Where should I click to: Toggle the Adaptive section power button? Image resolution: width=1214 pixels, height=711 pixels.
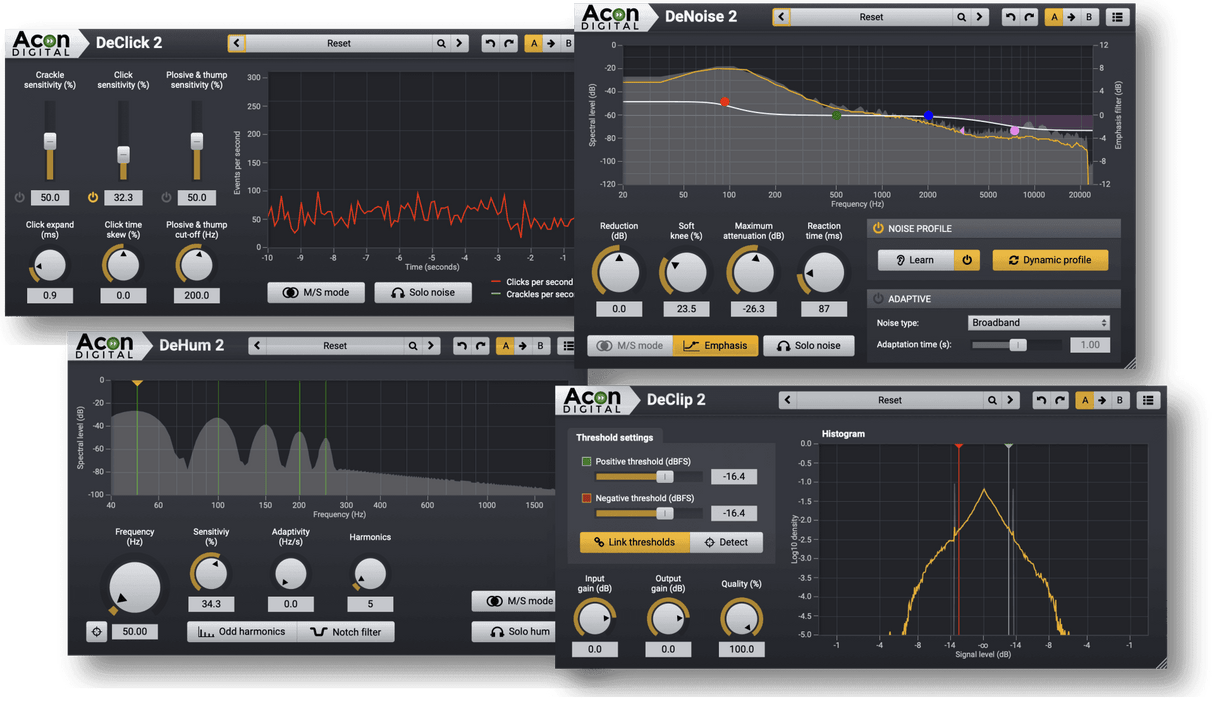878,298
